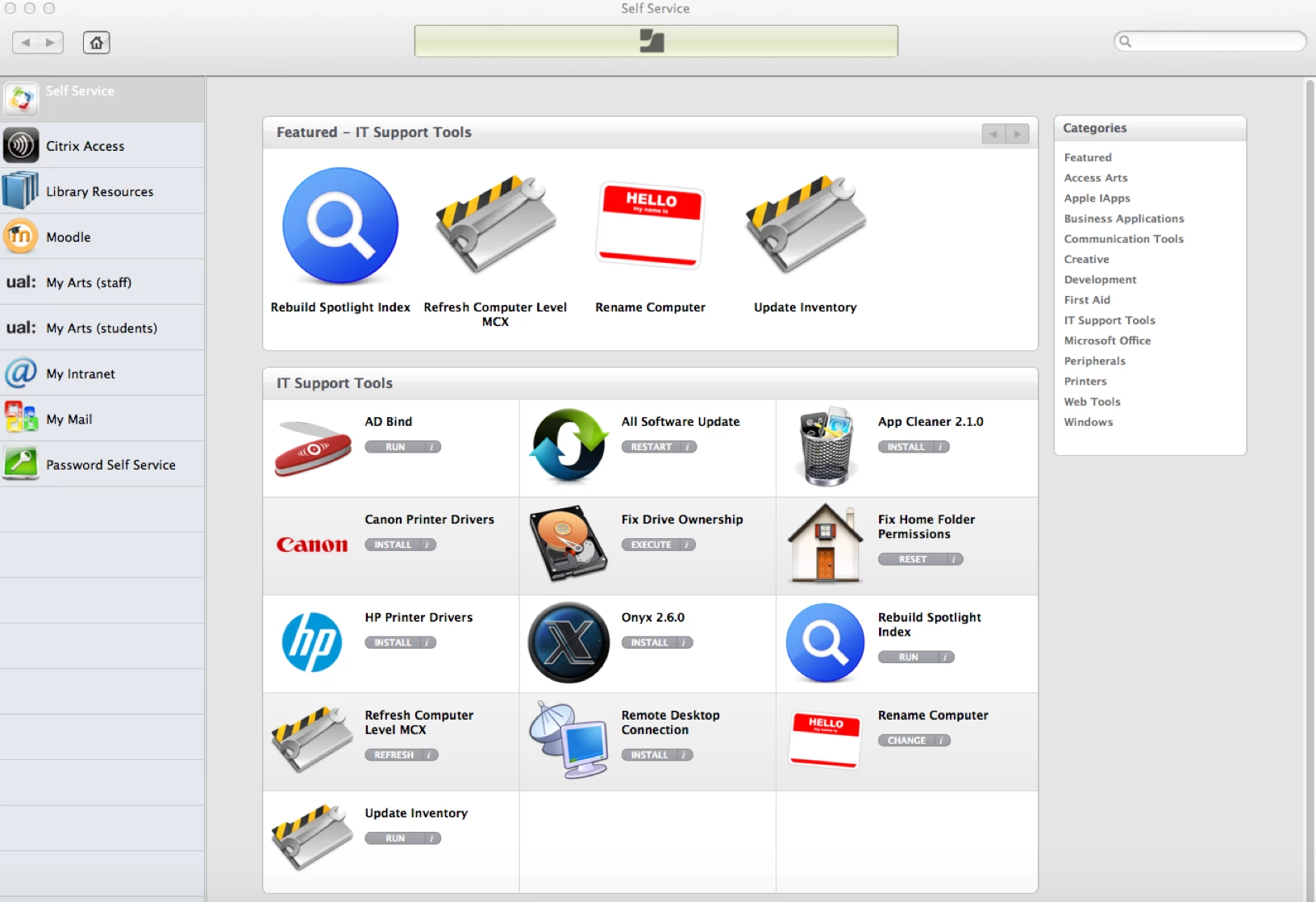Go to previous featured page arrow
The height and width of the screenshot is (902, 1316).
tap(993, 134)
